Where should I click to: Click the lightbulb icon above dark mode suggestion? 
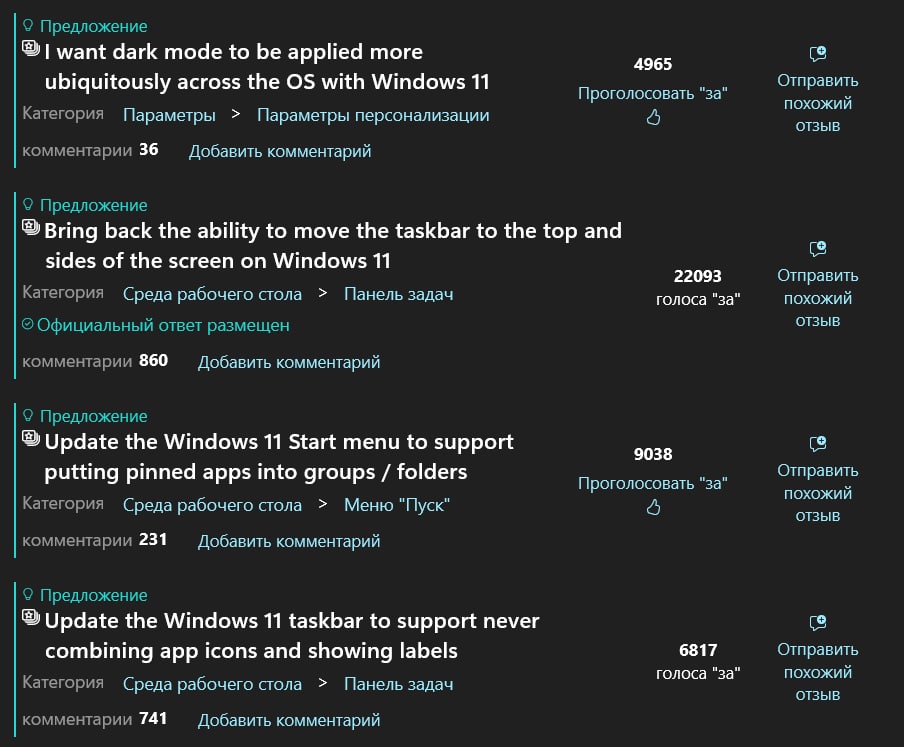tap(28, 25)
